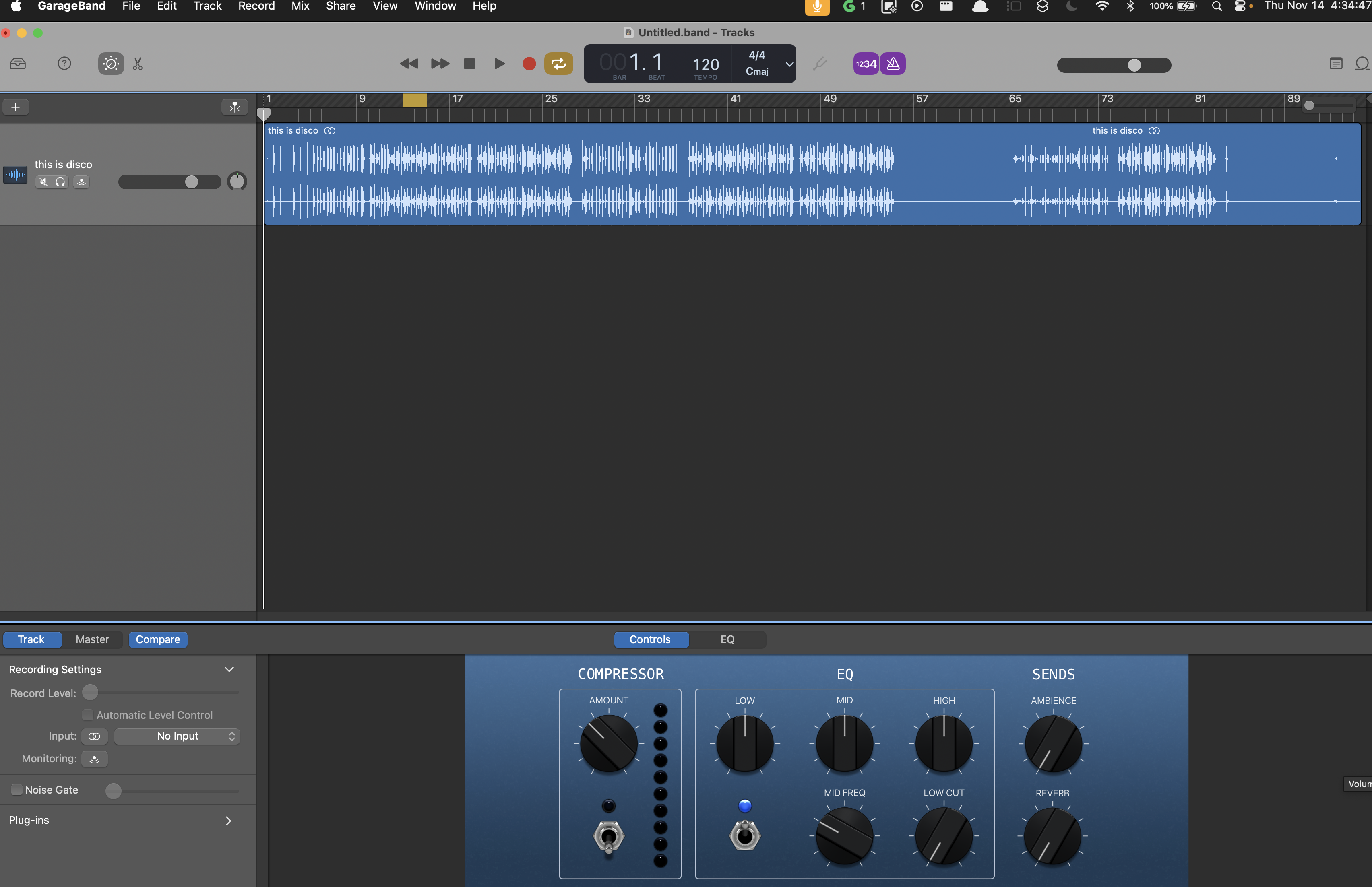Toggle the Metronome button
This screenshot has width=1372, height=887.
[x=893, y=63]
